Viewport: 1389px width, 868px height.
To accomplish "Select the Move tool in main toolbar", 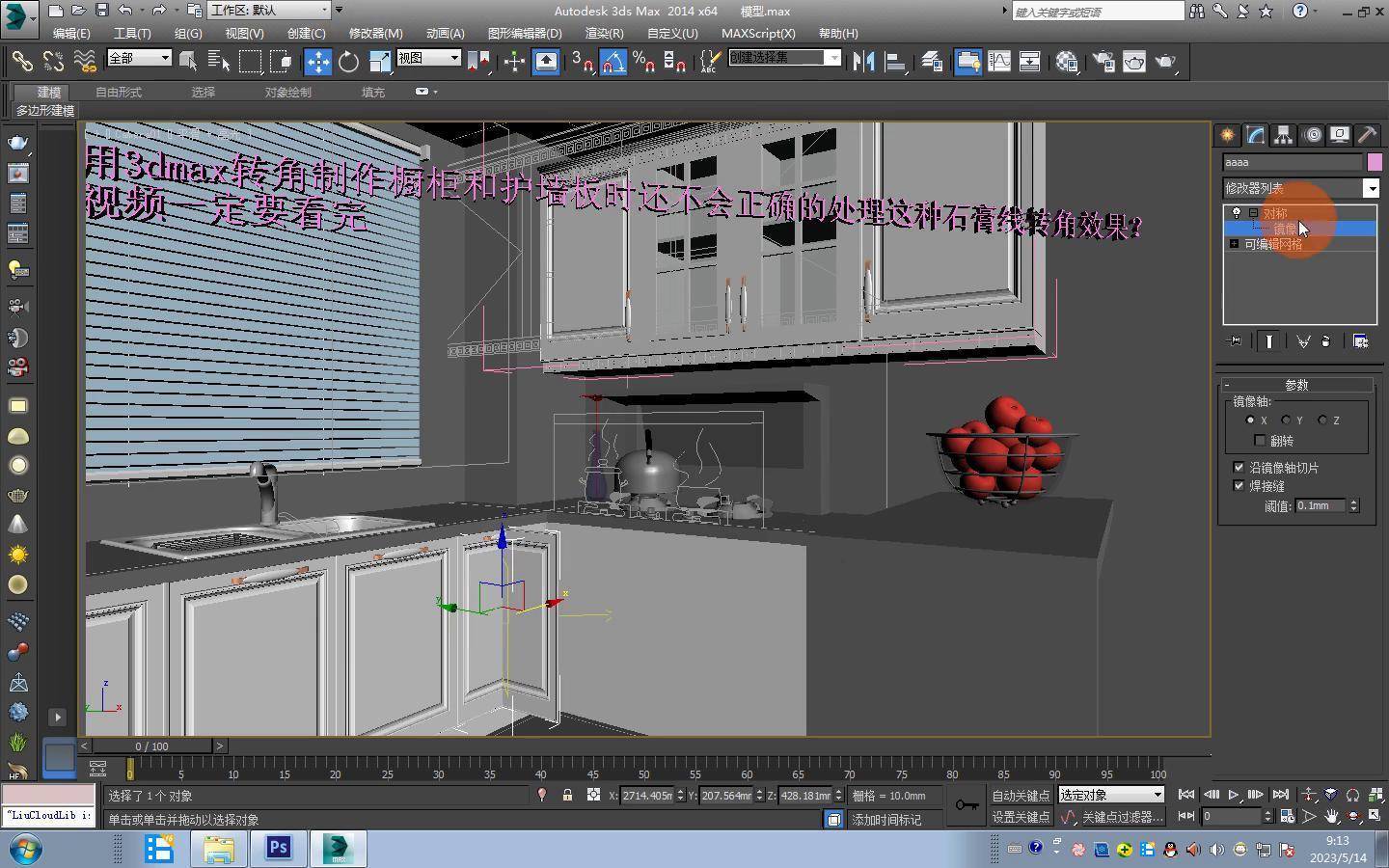I will click(x=317, y=62).
